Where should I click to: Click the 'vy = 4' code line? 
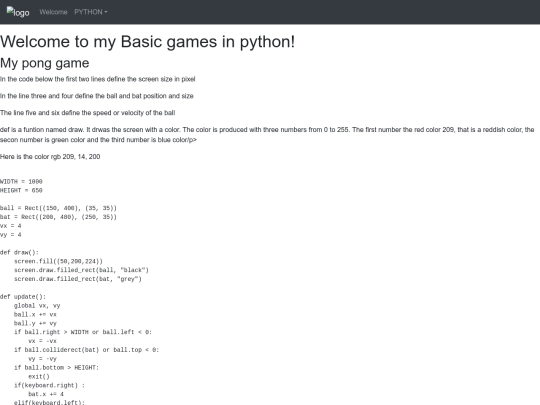click(x=11, y=235)
